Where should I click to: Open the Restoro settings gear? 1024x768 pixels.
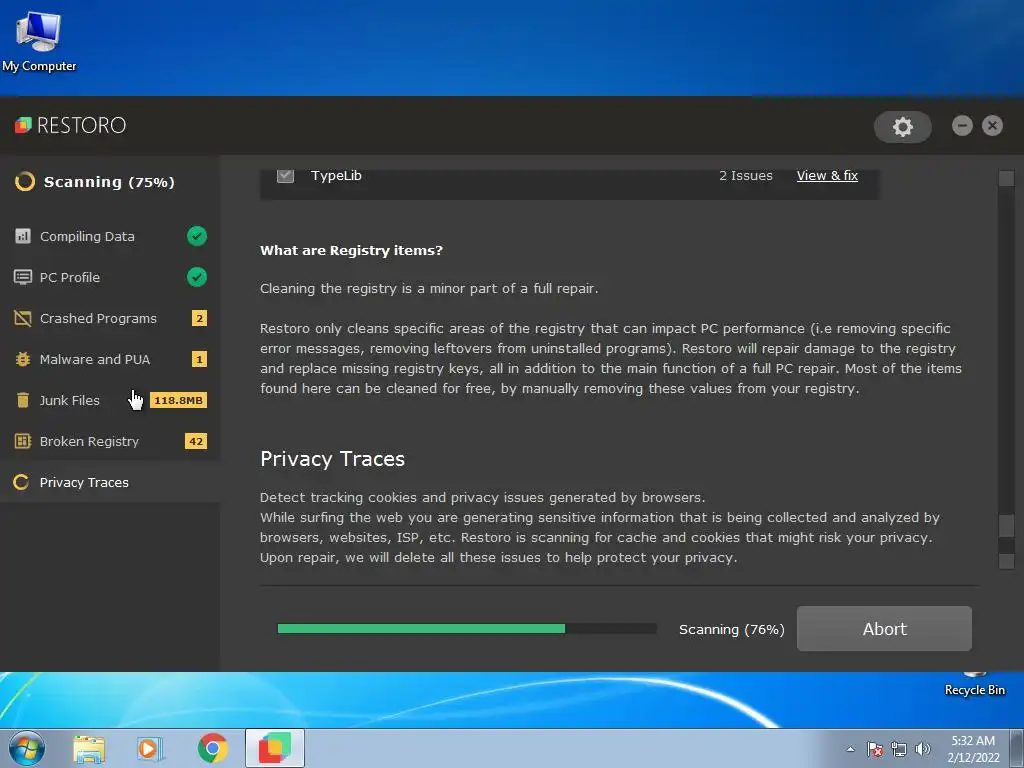[903, 126]
